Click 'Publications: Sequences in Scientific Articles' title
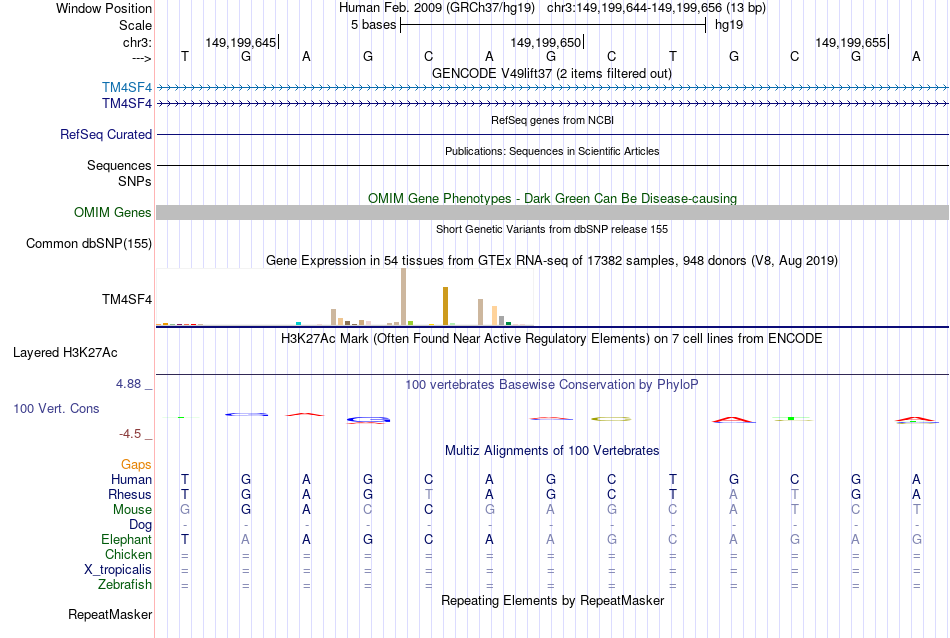 point(552,151)
